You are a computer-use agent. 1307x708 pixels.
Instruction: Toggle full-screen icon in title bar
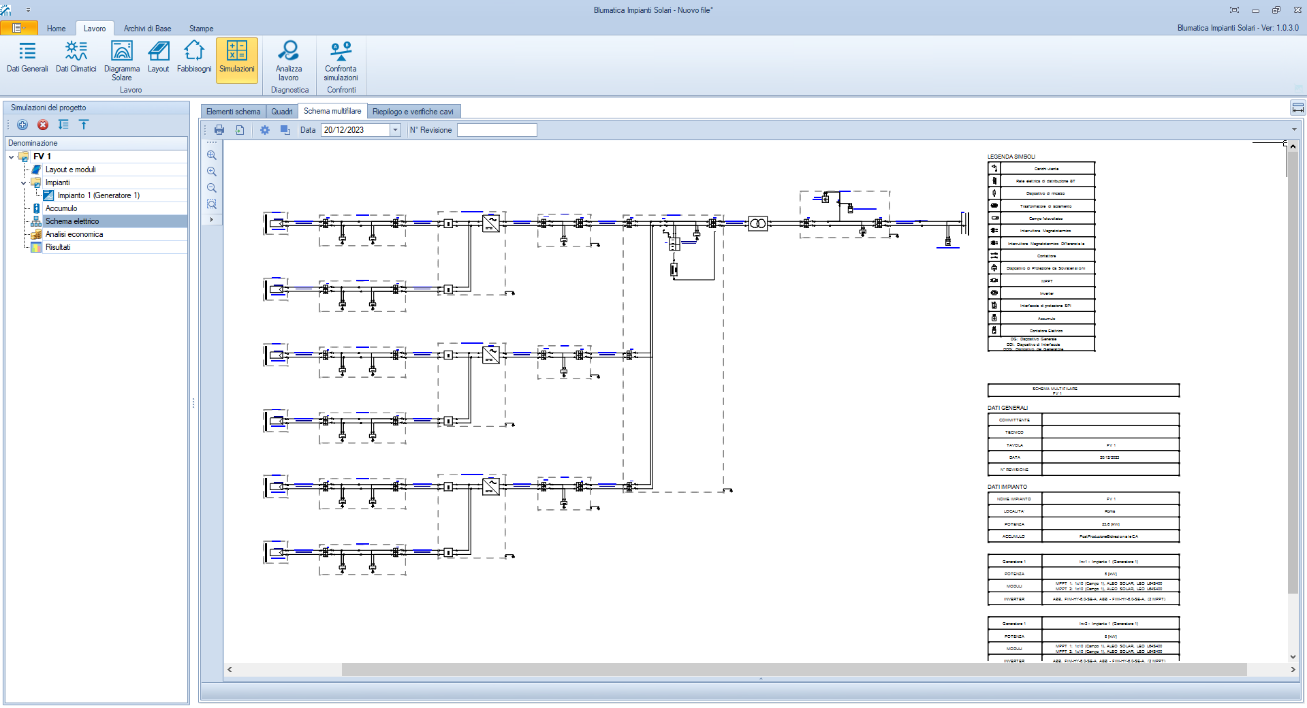pyautogui.click(x=1235, y=9)
